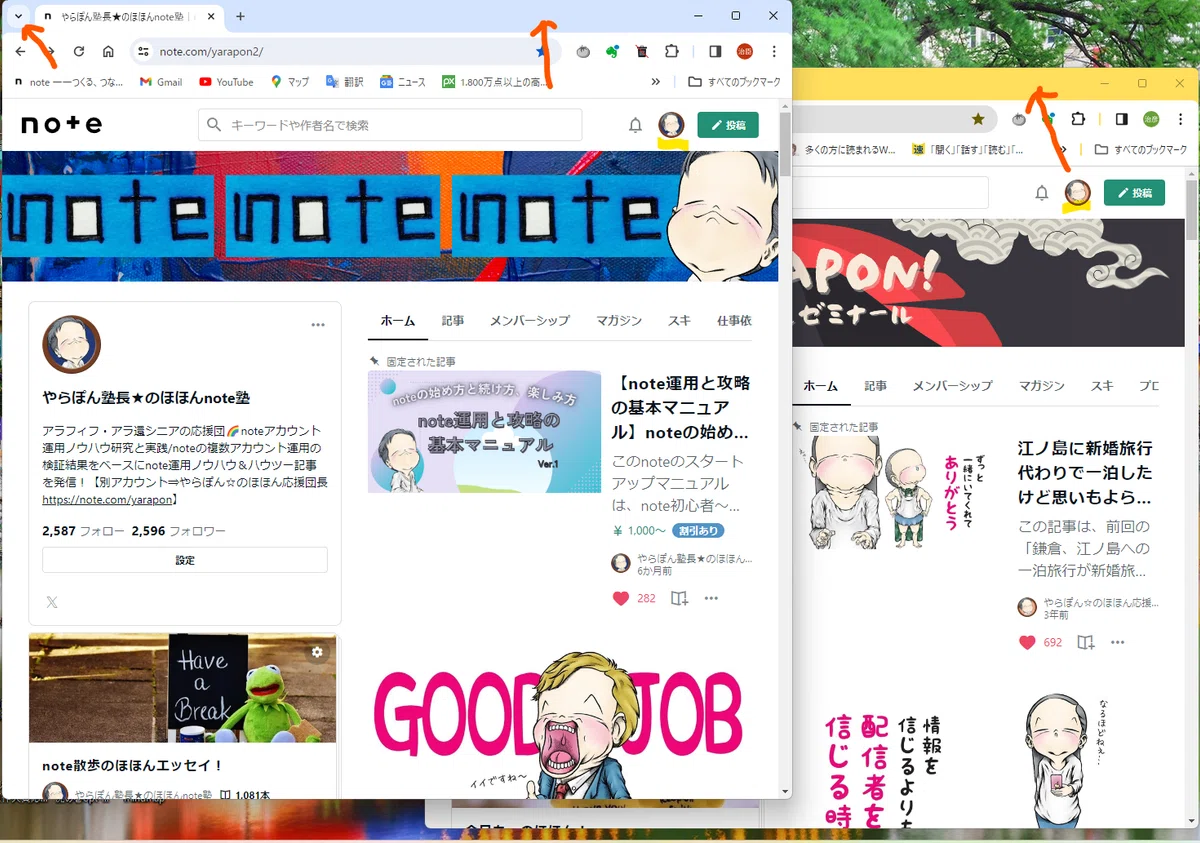
Task: Open note散歩のほほんエッセイ！ magazine title
Action: click(133, 765)
